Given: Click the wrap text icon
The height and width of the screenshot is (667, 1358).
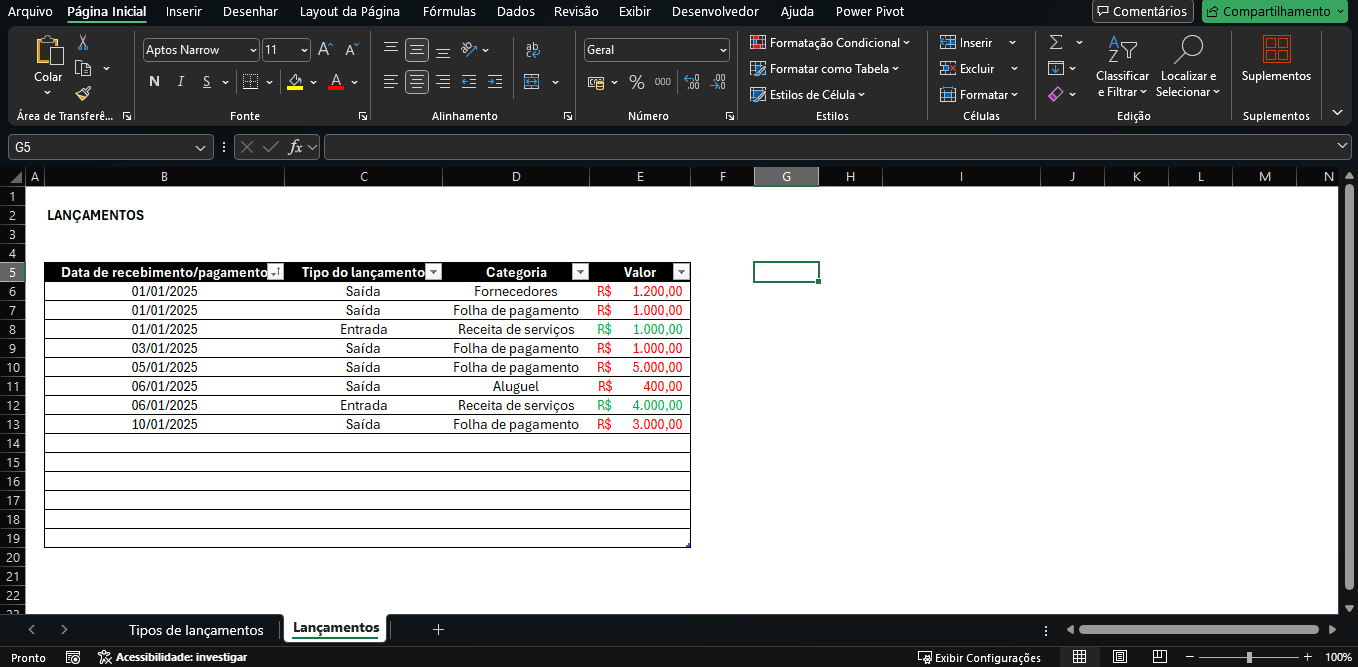Looking at the screenshot, I should point(532,49).
